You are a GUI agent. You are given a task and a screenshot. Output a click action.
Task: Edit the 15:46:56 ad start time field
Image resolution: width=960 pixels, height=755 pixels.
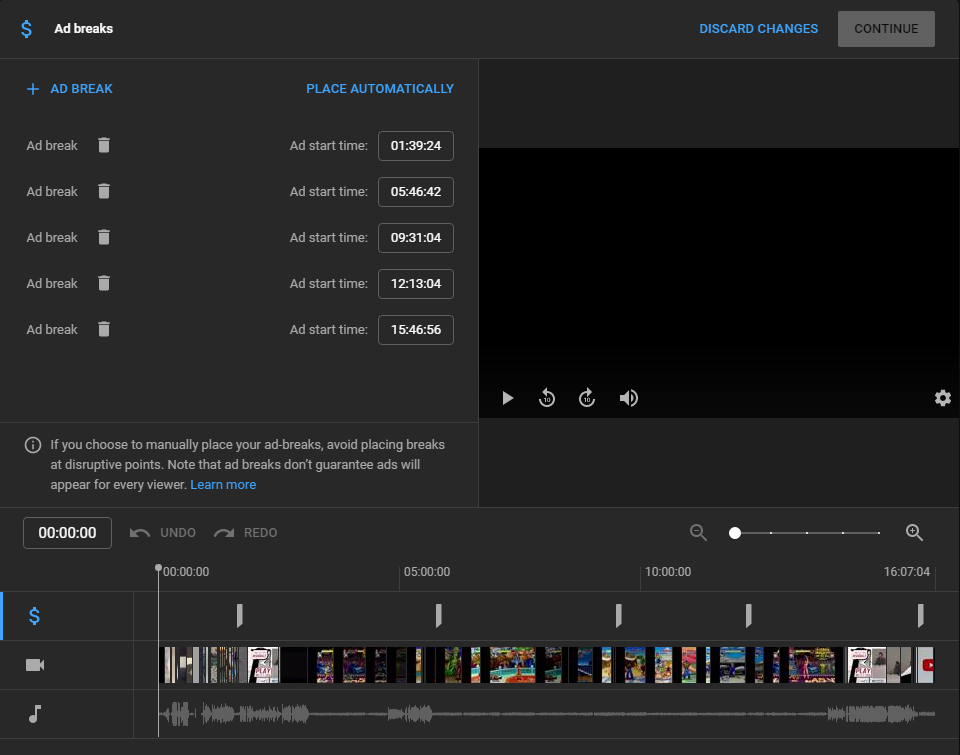click(x=416, y=329)
